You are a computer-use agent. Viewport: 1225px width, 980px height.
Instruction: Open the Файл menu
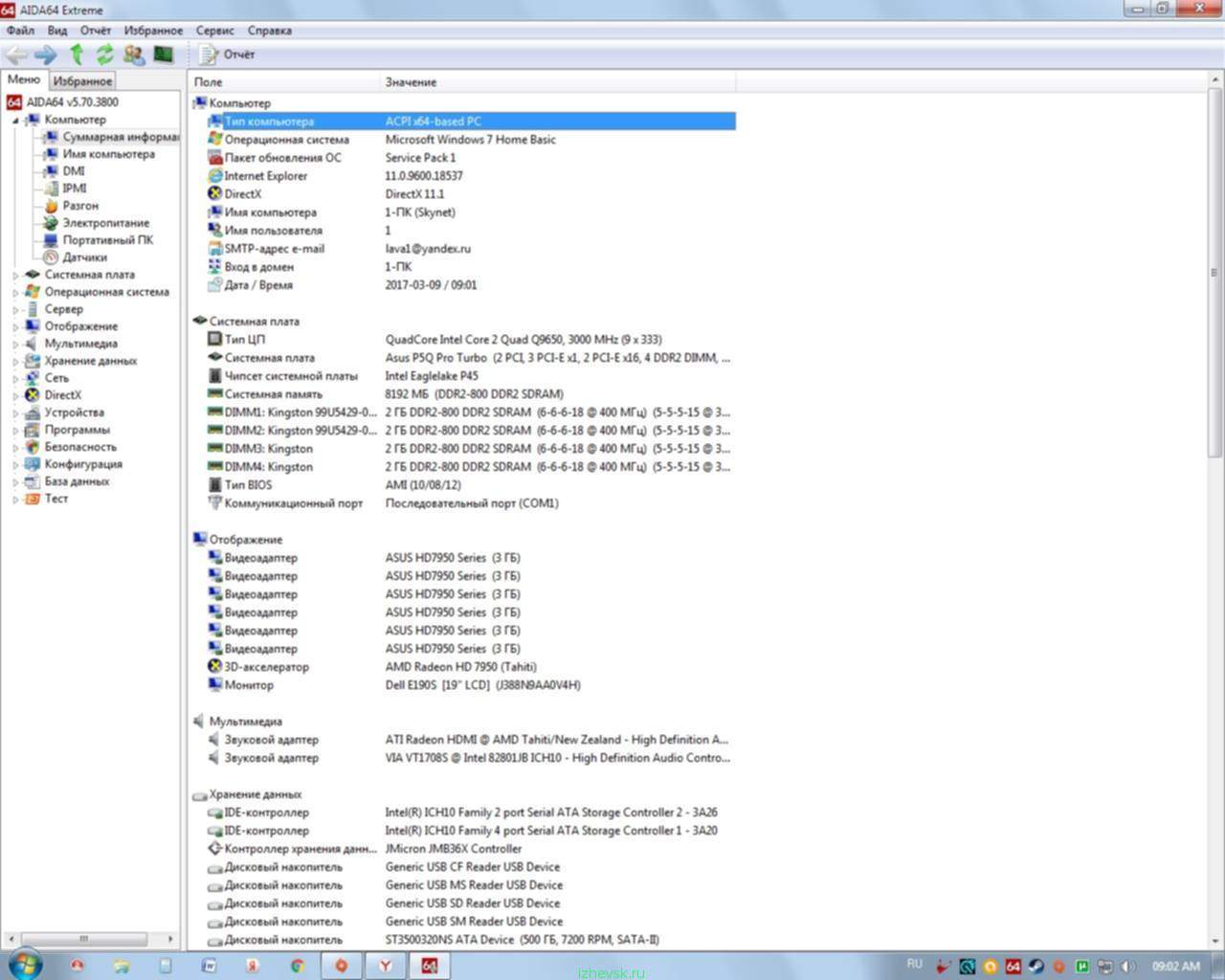[x=20, y=31]
